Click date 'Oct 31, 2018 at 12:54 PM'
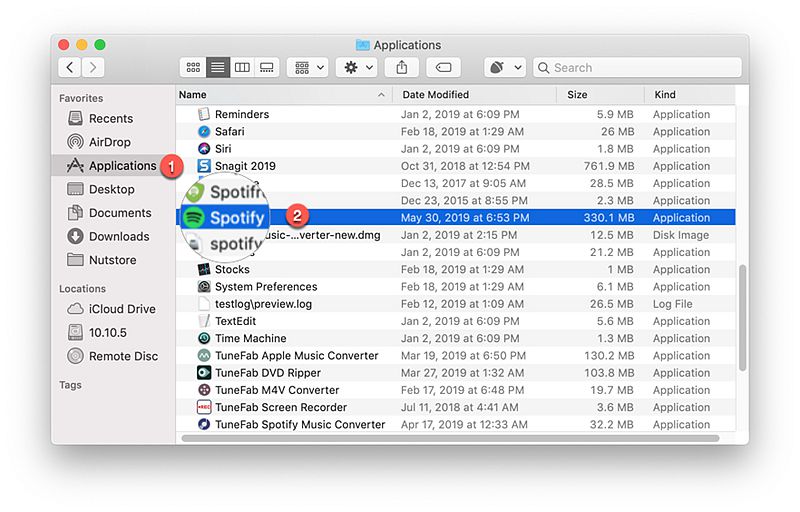Image resolution: width=800 pixels, height=512 pixels. tap(465, 166)
